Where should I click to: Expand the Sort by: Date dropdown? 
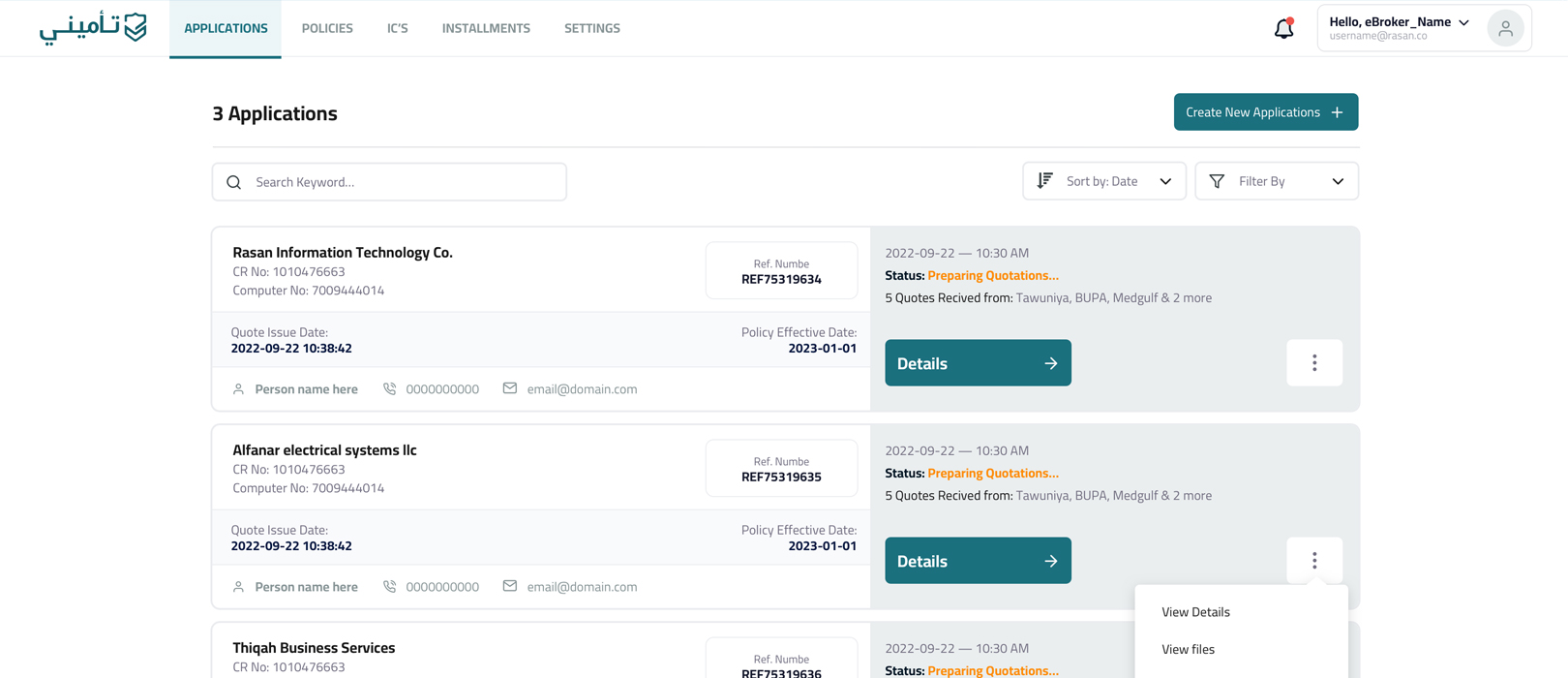pos(1104,181)
